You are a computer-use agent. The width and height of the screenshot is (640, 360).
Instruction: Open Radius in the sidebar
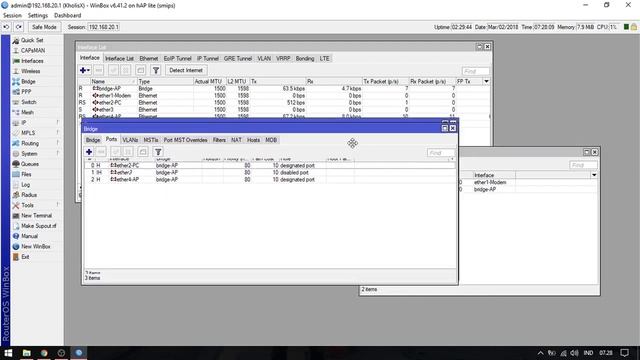[x=29, y=195]
